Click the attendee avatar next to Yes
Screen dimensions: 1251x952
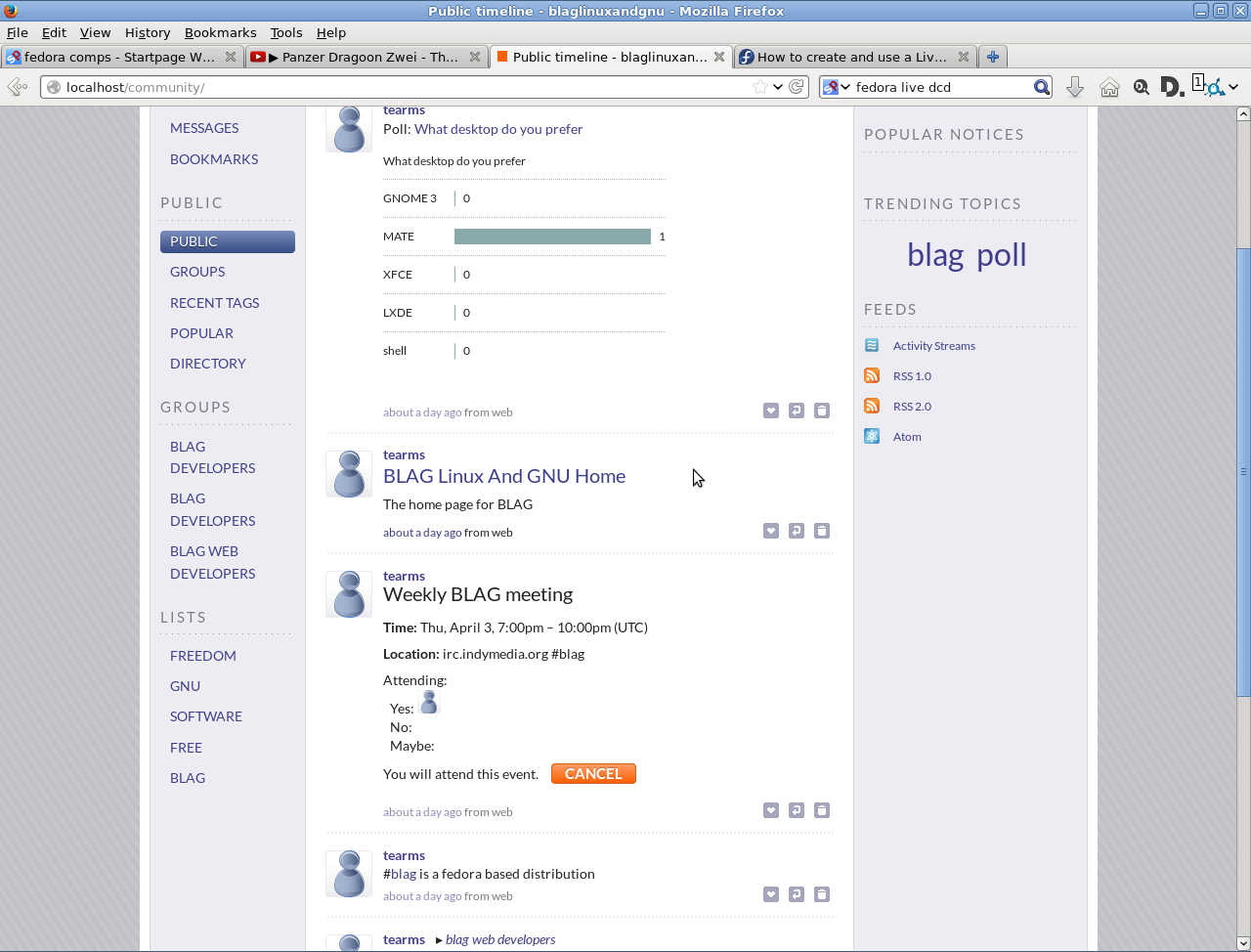click(x=429, y=703)
